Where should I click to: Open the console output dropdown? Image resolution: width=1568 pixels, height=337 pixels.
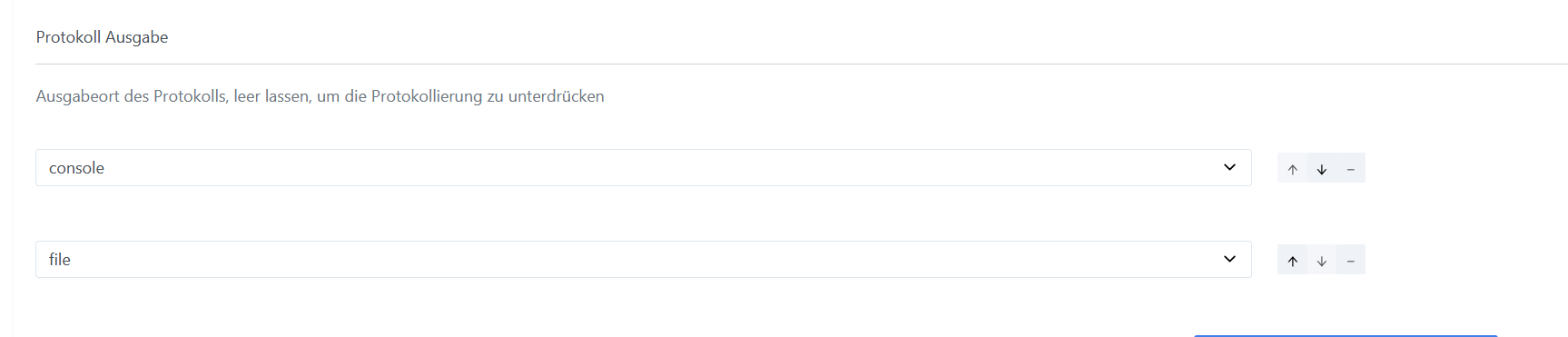pos(643,168)
